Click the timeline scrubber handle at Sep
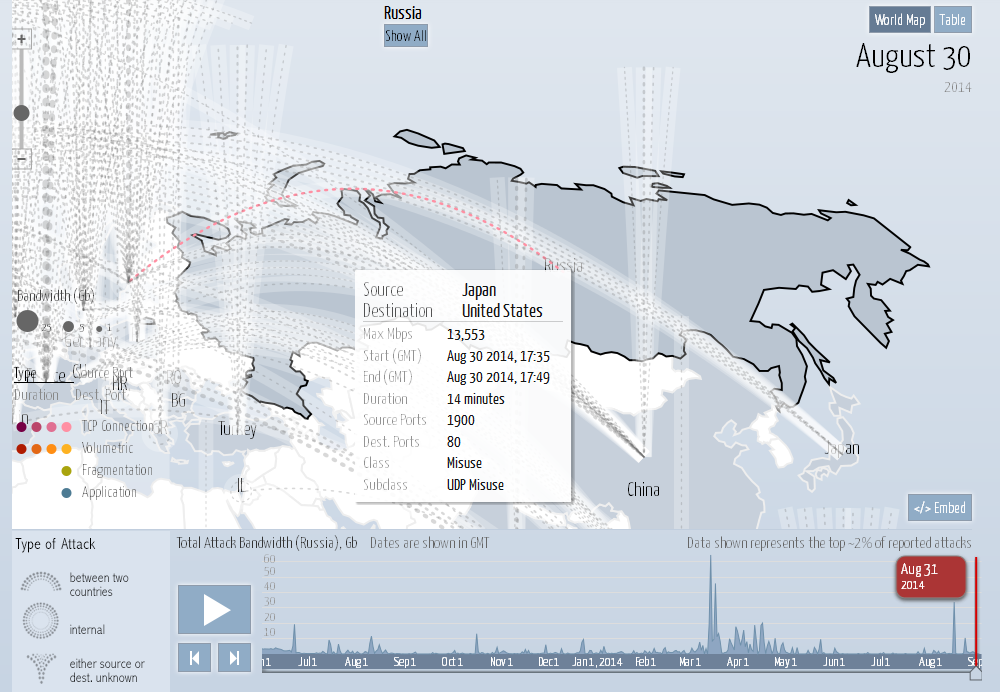This screenshot has width=1000, height=692. pyautogui.click(x=976, y=673)
